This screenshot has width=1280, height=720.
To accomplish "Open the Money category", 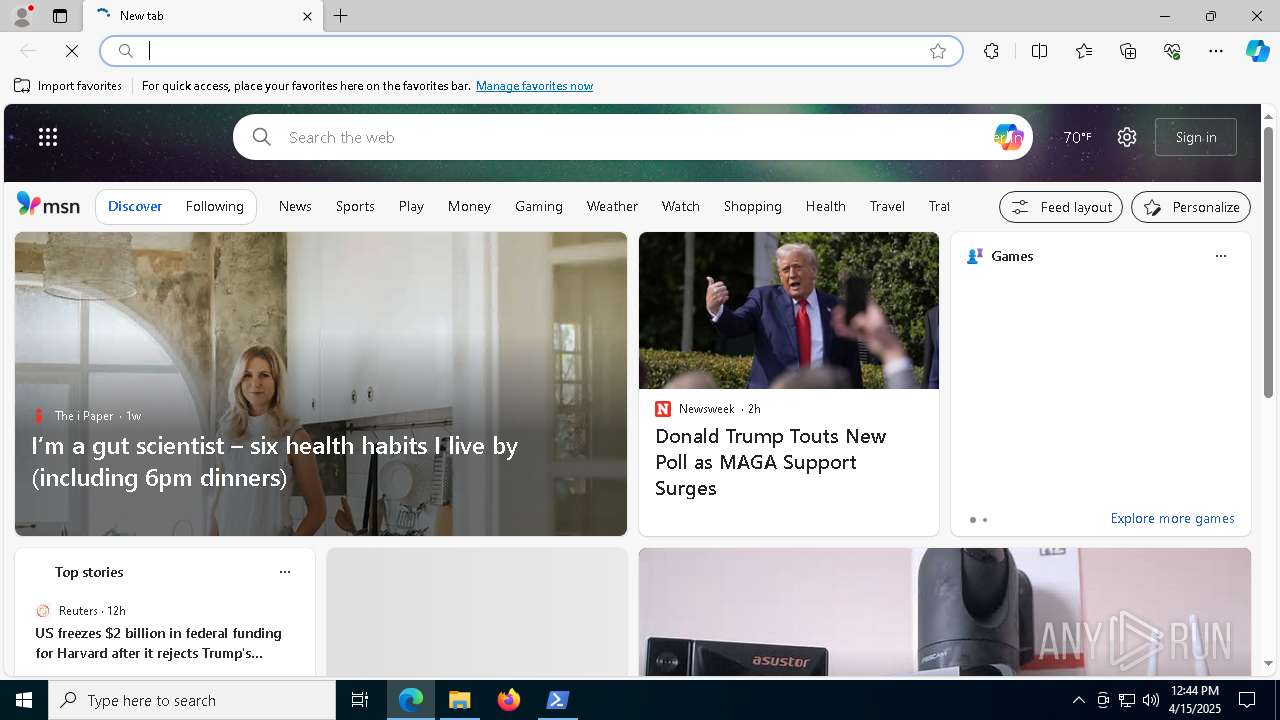I will click(469, 206).
